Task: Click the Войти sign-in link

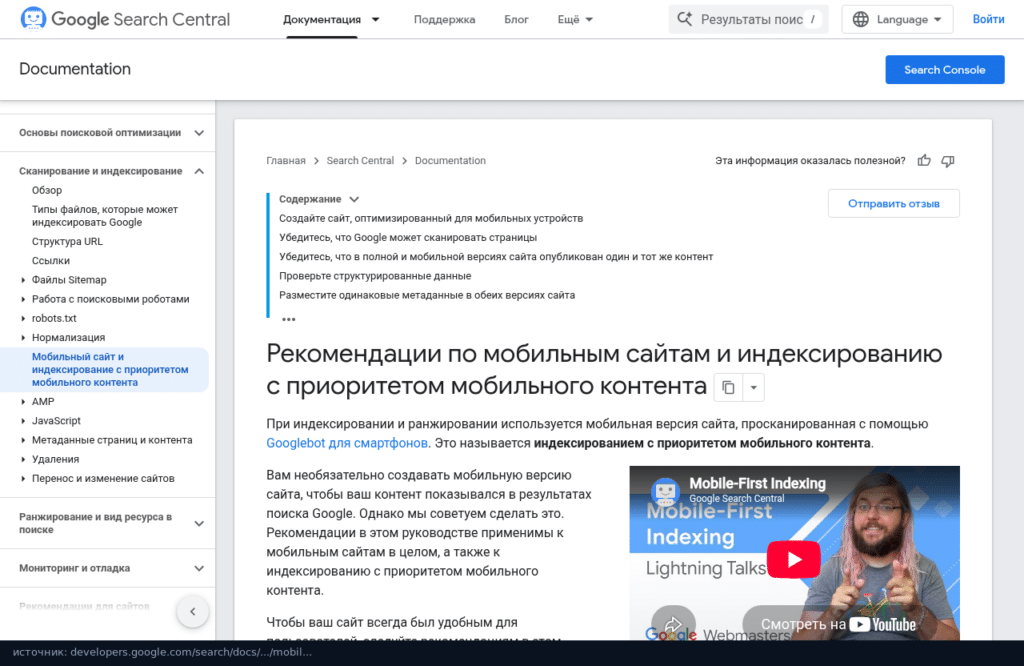Action: [988, 20]
